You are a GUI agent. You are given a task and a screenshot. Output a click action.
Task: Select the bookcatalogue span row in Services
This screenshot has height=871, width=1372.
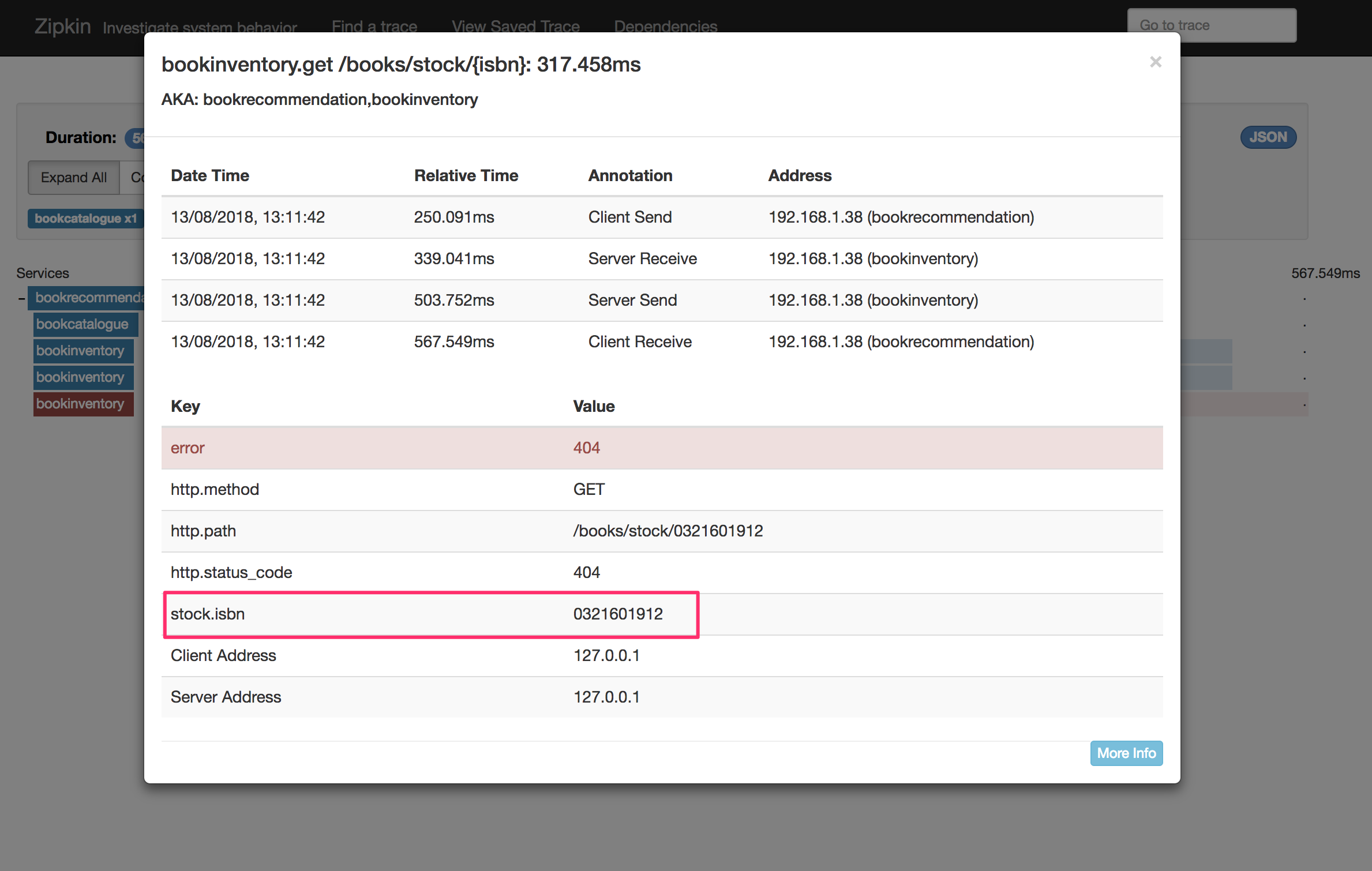(x=85, y=324)
